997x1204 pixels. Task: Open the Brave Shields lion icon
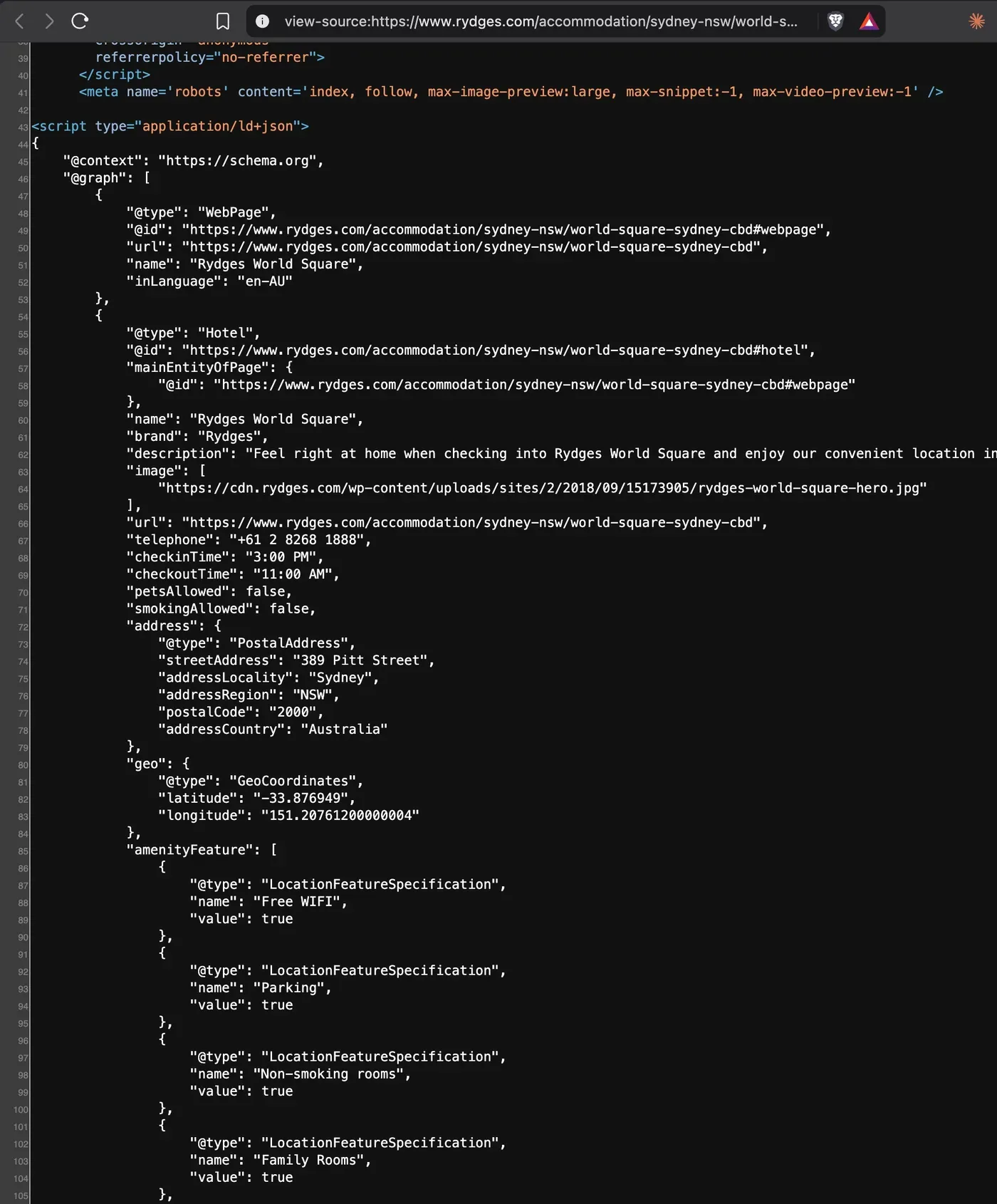835,21
